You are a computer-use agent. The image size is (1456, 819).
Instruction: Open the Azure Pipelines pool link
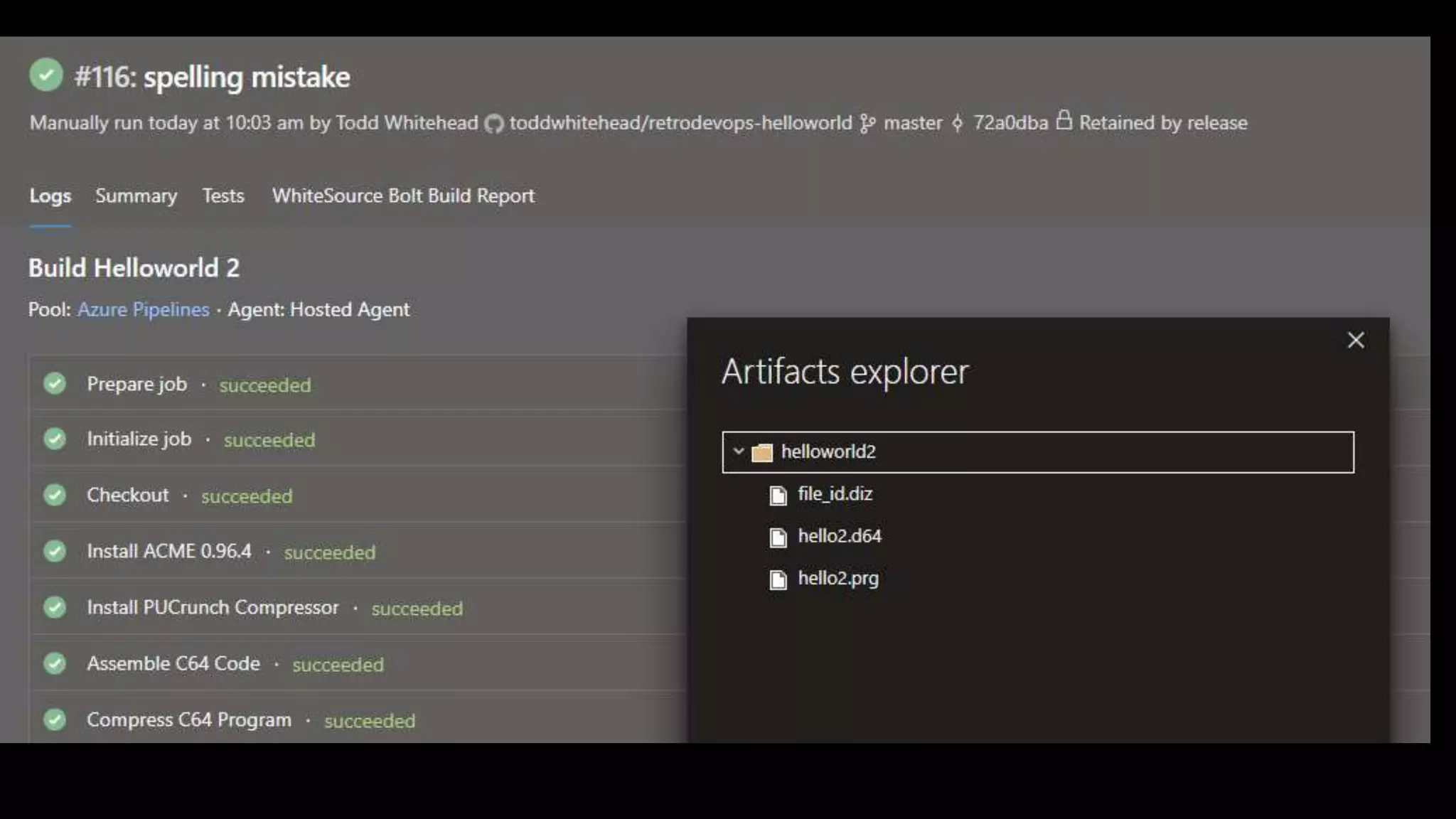click(x=143, y=310)
